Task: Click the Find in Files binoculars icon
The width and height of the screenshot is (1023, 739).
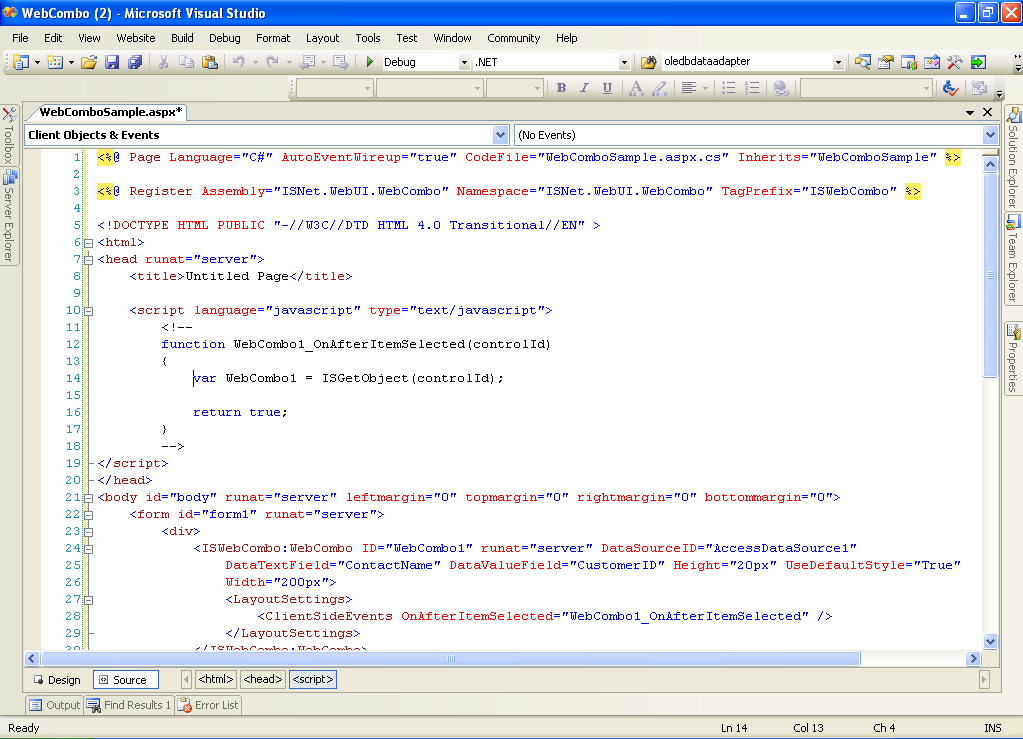Action: tap(648, 62)
